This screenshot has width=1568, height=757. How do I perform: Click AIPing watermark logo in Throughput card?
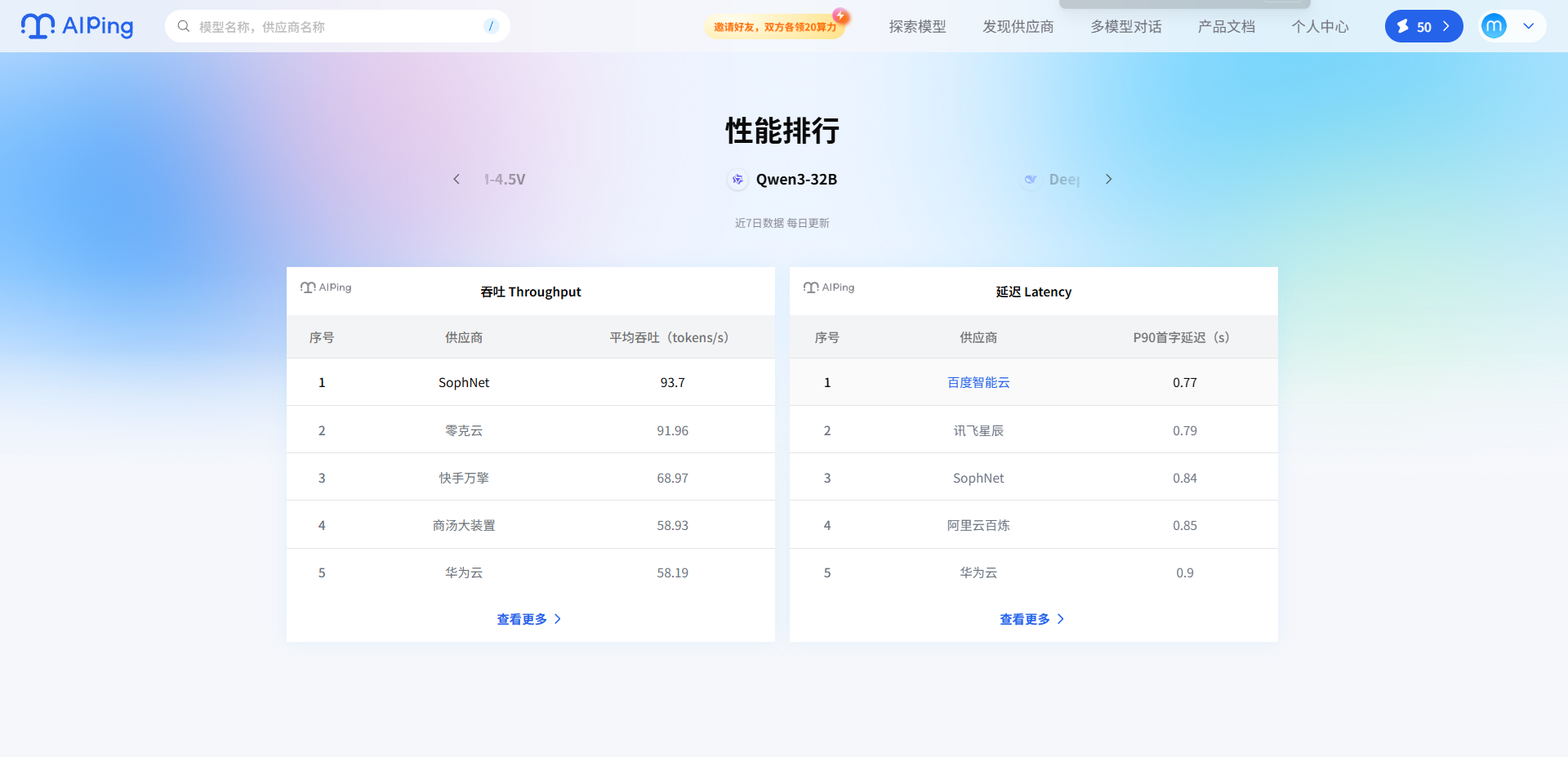click(x=326, y=287)
